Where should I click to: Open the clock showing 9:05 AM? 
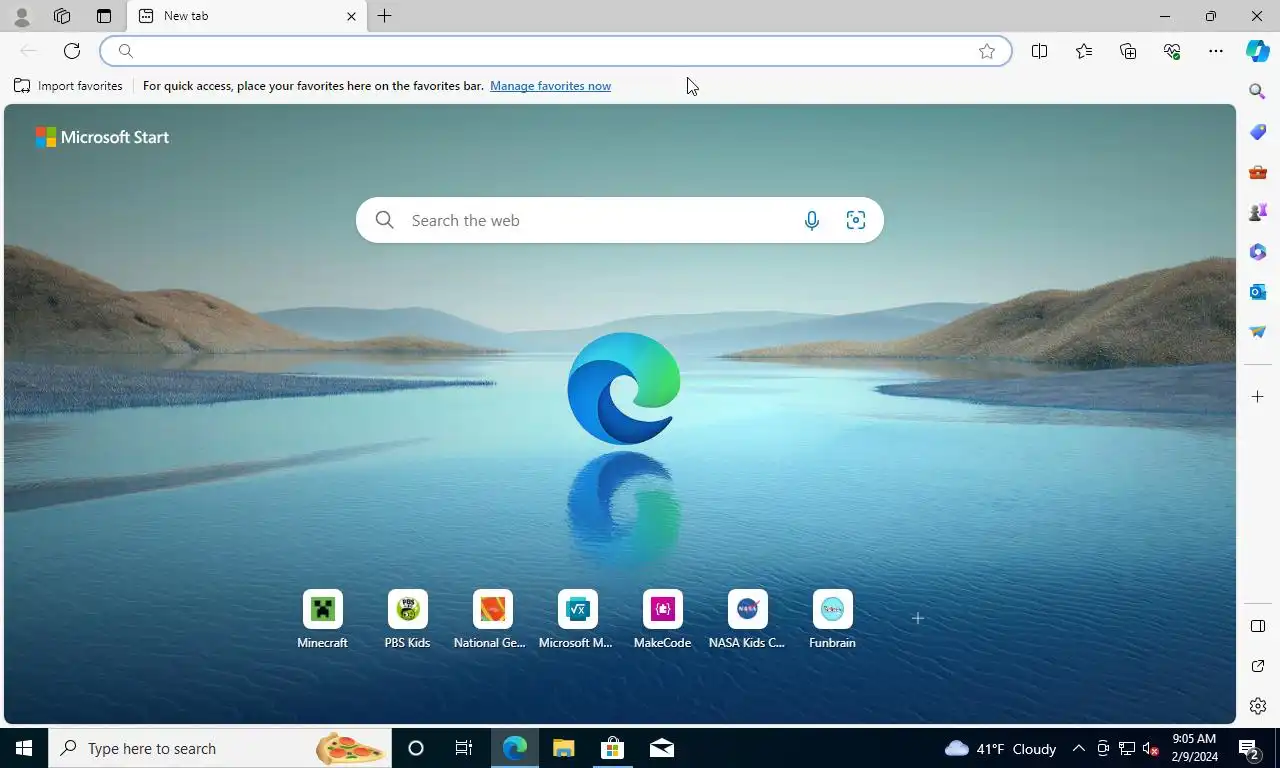tap(1194, 748)
